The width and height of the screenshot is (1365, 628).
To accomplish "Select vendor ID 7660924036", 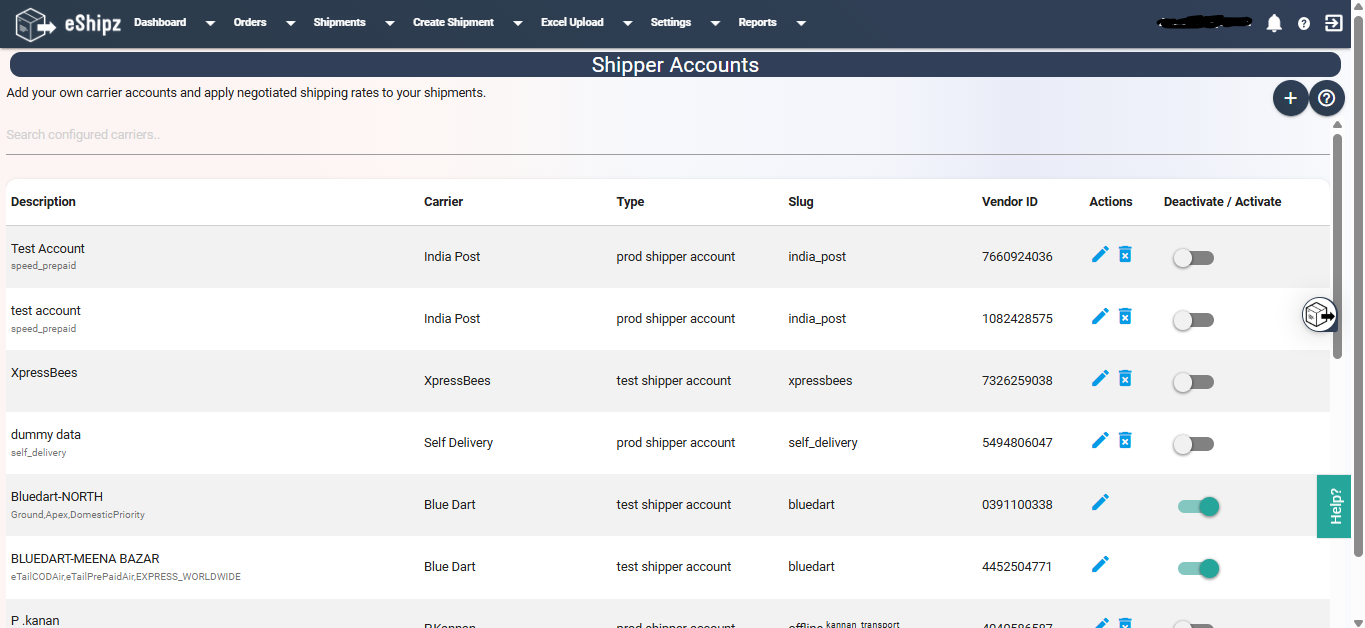I will pos(1017,256).
